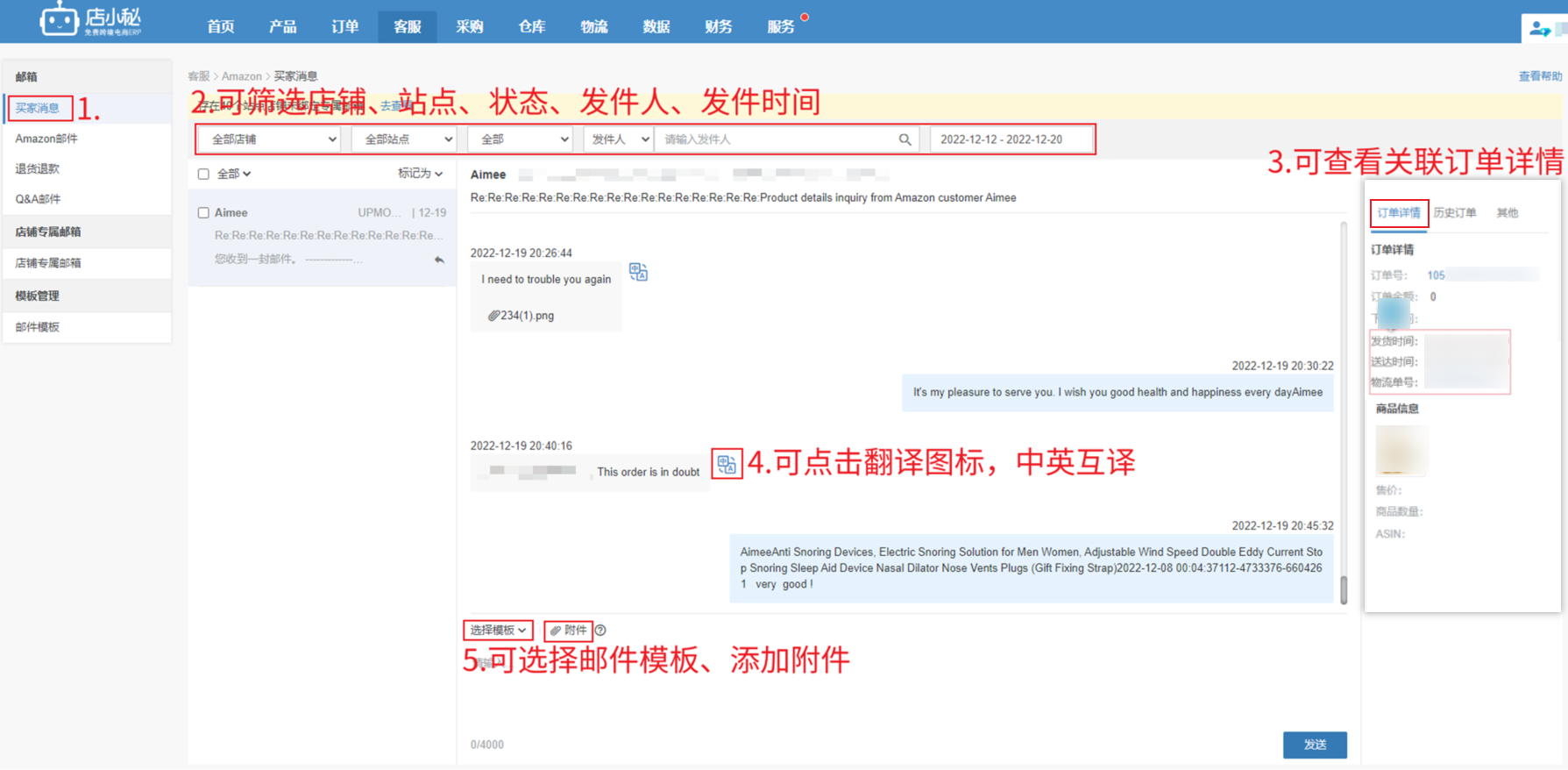Image resolution: width=1568 pixels, height=770 pixels.
Task: Click the 店小秘 robot logo
Action: pos(89,19)
